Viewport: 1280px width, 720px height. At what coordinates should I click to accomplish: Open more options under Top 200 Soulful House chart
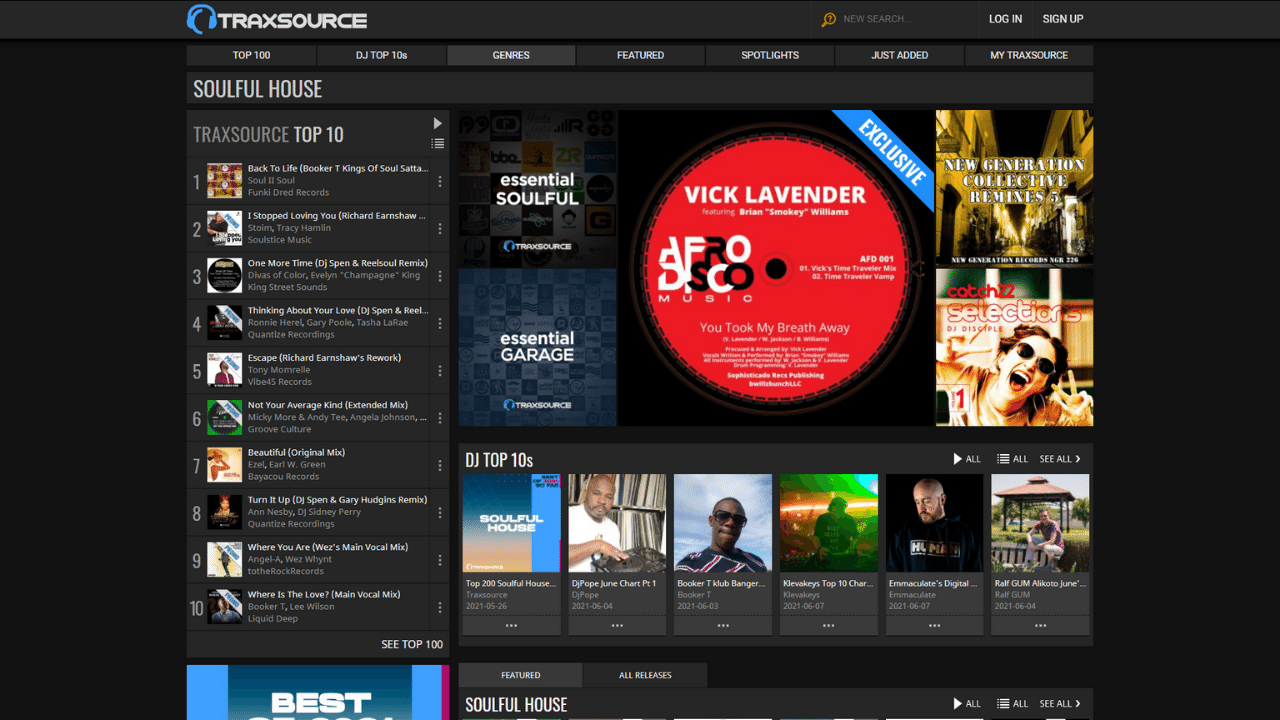pyautogui.click(x=511, y=625)
